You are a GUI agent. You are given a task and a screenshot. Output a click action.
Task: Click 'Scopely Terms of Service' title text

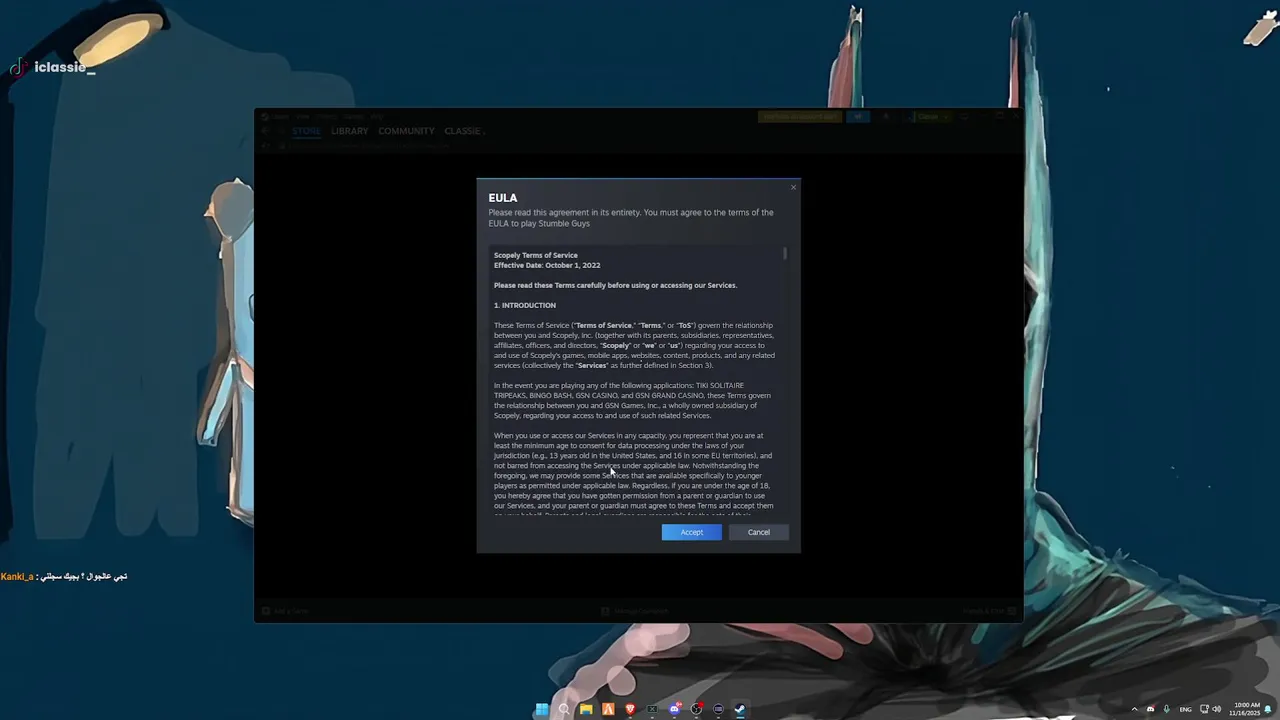pyautogui.click(x=536, y=255)
